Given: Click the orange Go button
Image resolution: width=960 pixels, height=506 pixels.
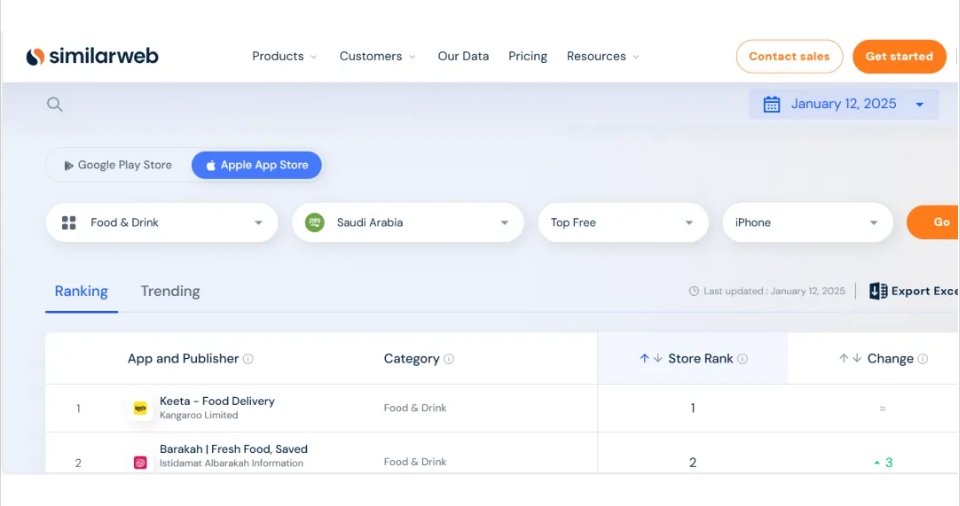Looking at the screenshot, I should pos(934,222).
